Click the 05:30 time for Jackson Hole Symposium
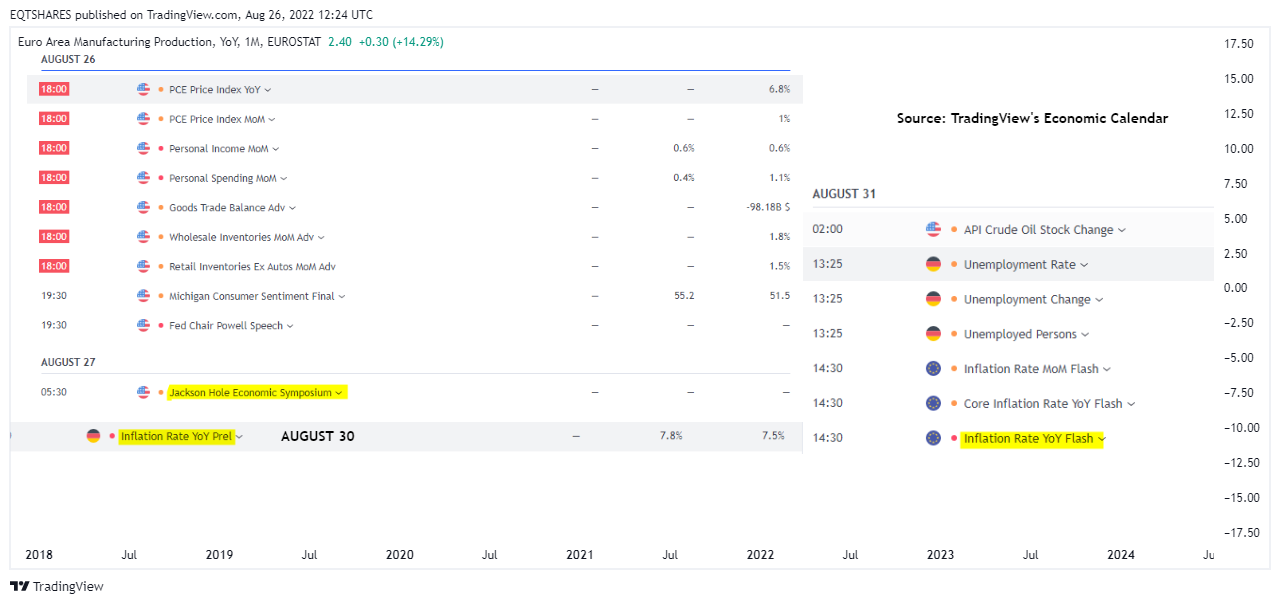The image size is (1280, 604). click(53, 392)
